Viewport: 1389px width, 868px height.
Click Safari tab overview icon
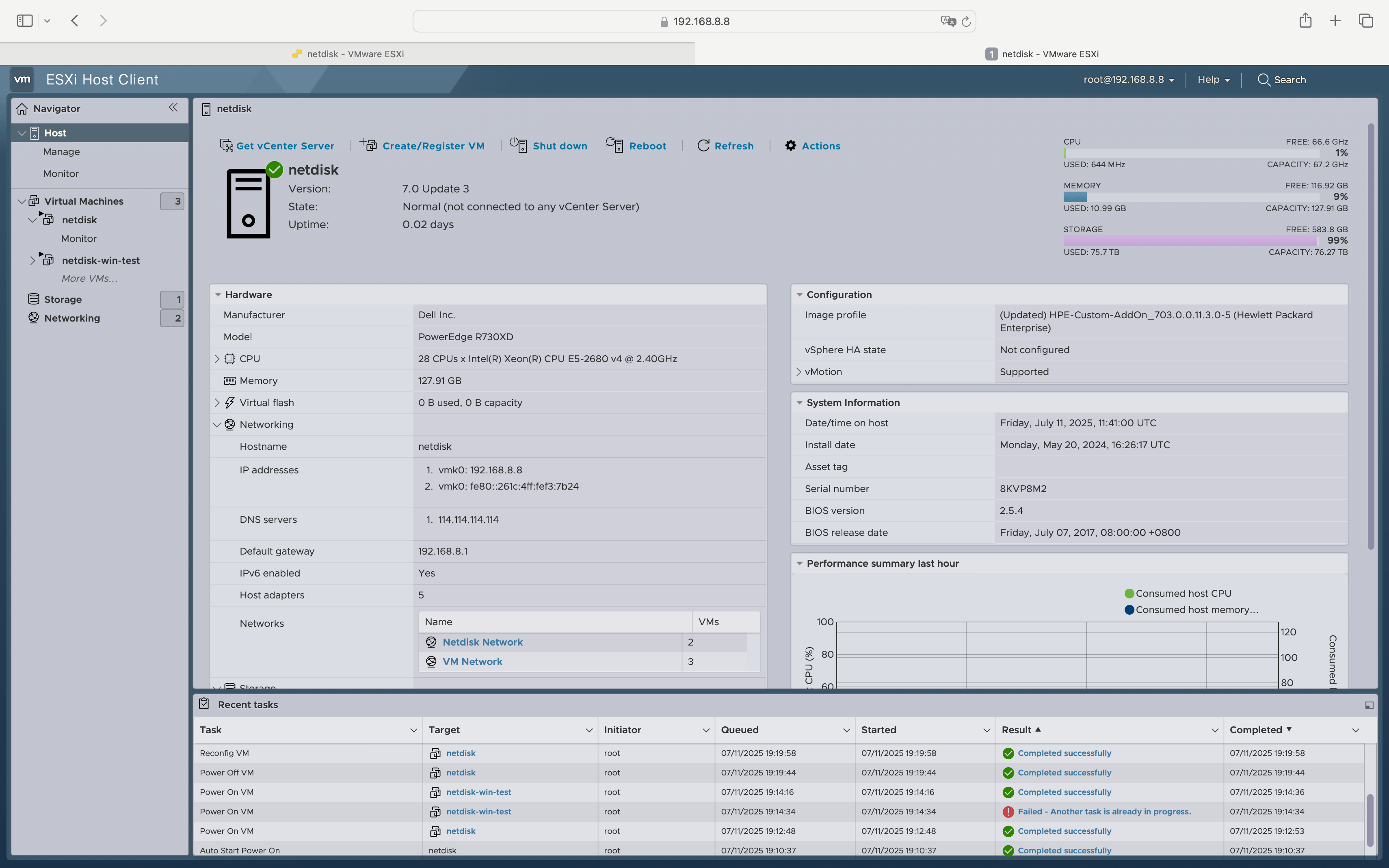(1365, 21)
